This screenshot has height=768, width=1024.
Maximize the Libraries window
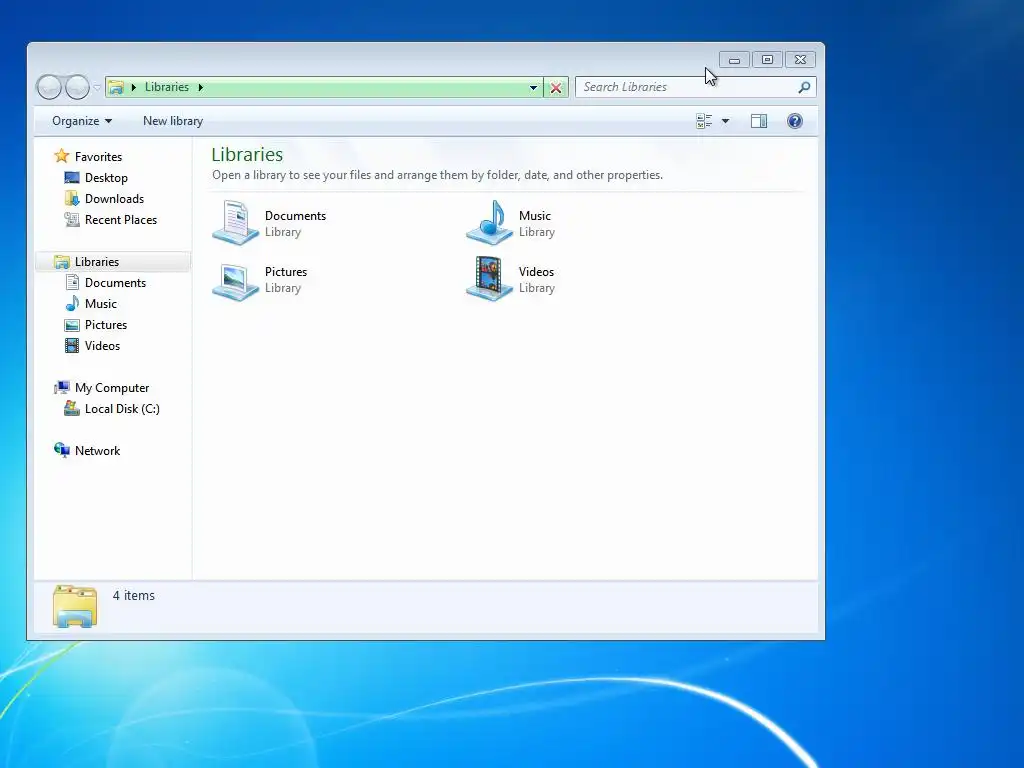tap(767, 59)
